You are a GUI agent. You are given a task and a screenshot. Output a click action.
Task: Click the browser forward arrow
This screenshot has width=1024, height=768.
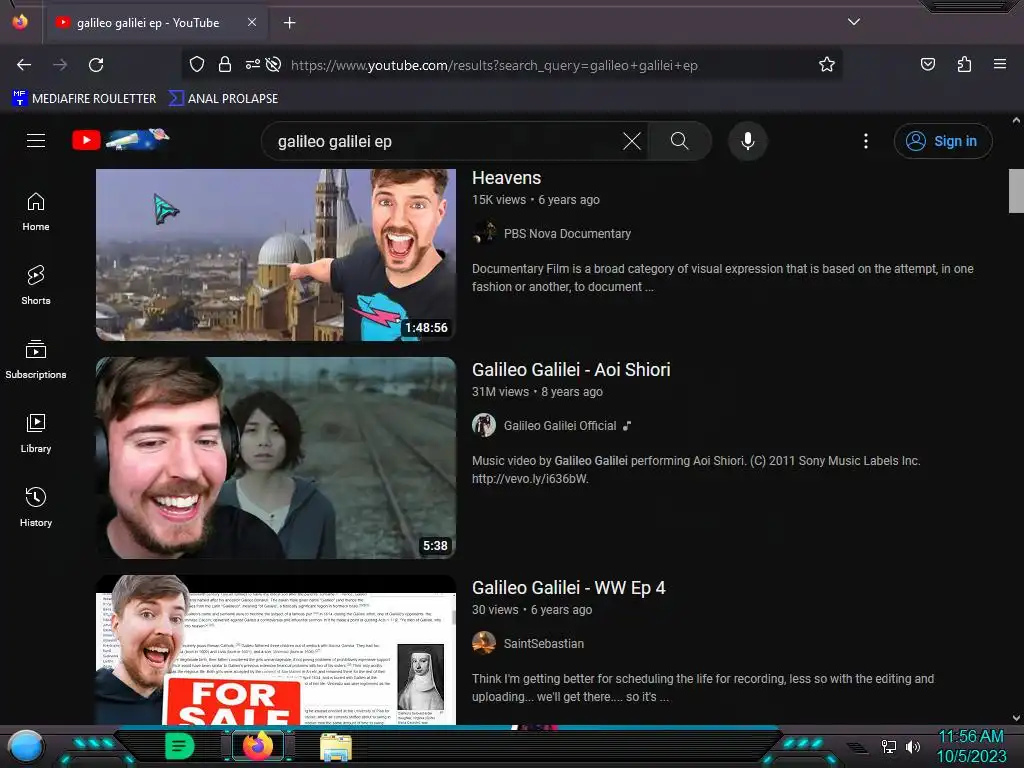[60, 65]
